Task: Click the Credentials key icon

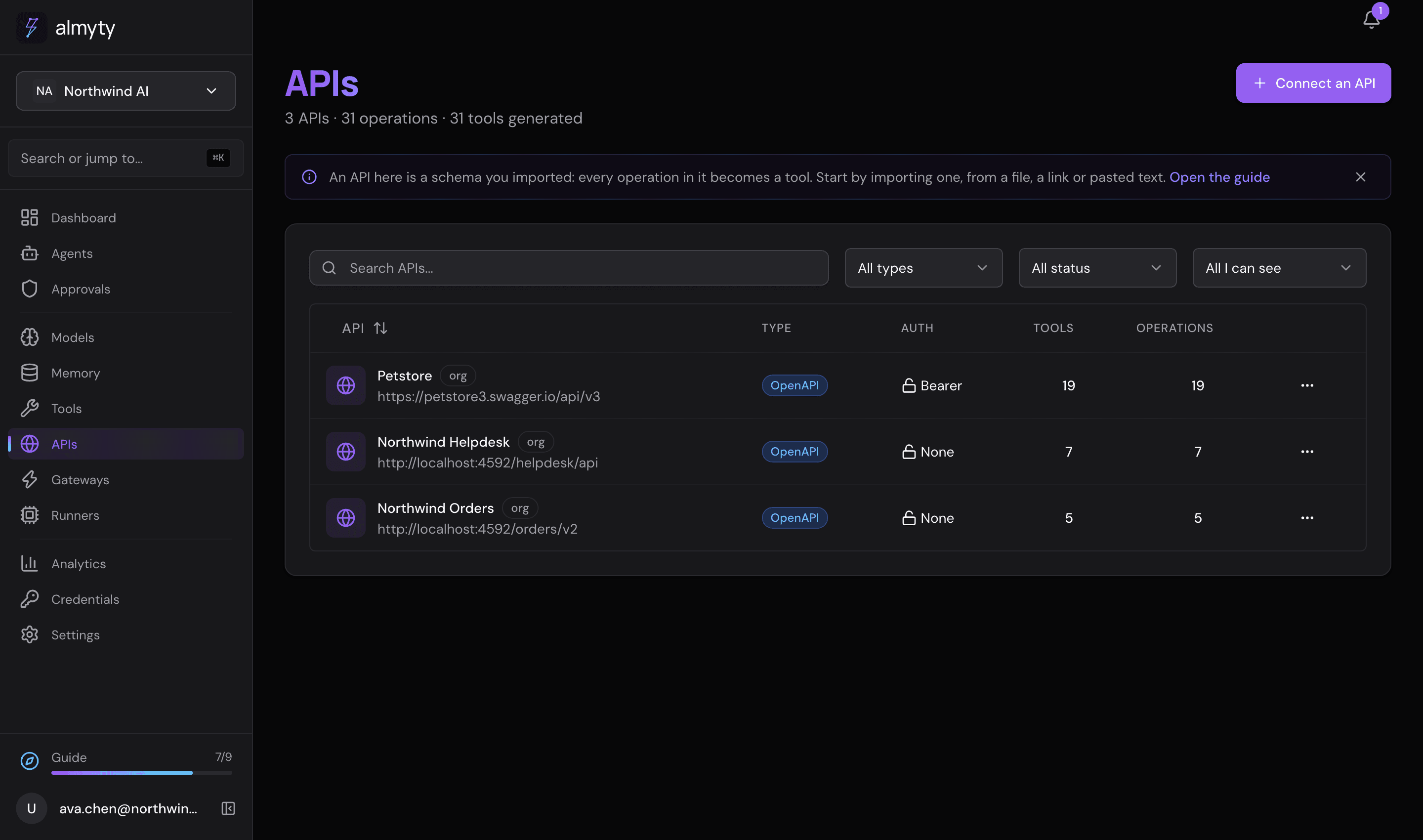Action: pyautogui.click(x=30, y=599)
